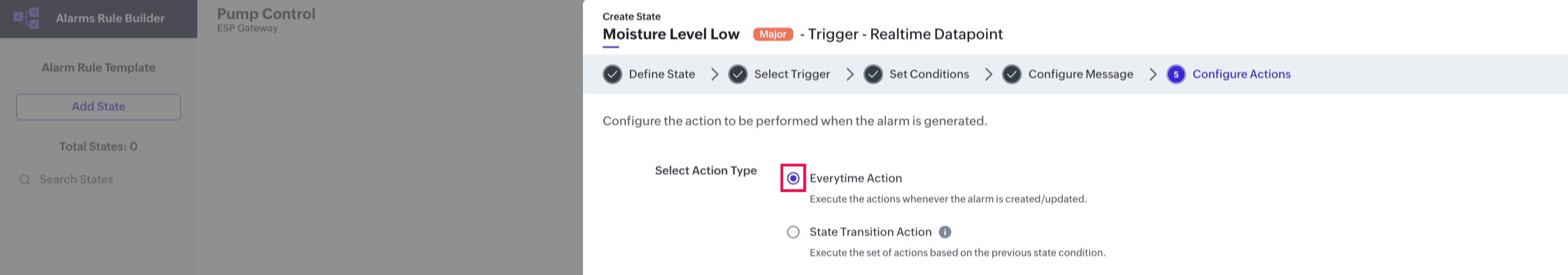Open the Configure Actions step
The width and height of the screenshot is (1568, 275).
click(x=1241, y=74)
